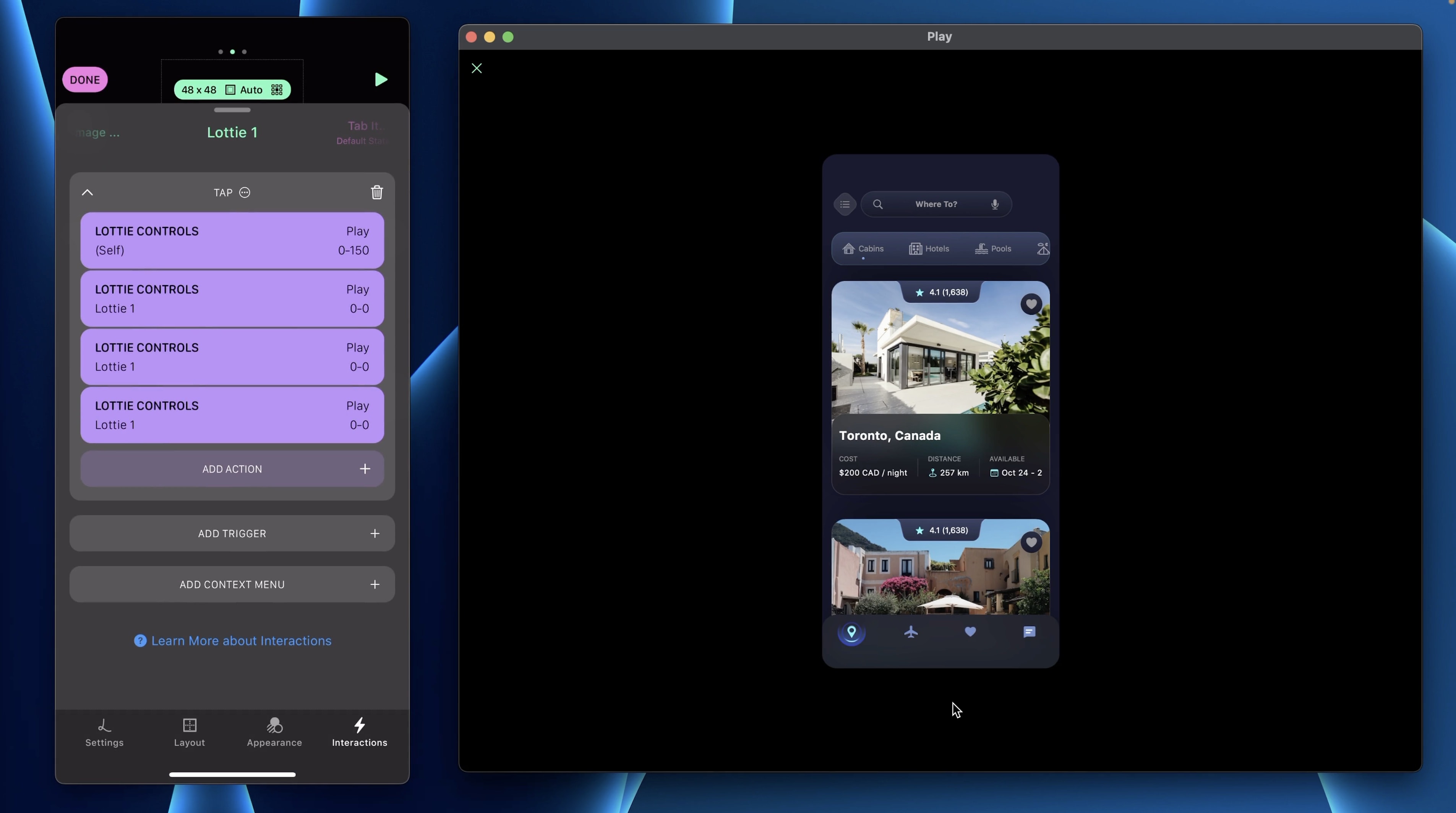Toggle heart on second listing card
Image resolution: width=1456 pixels, height=813 pixels.
click(x=1031, y=543)
